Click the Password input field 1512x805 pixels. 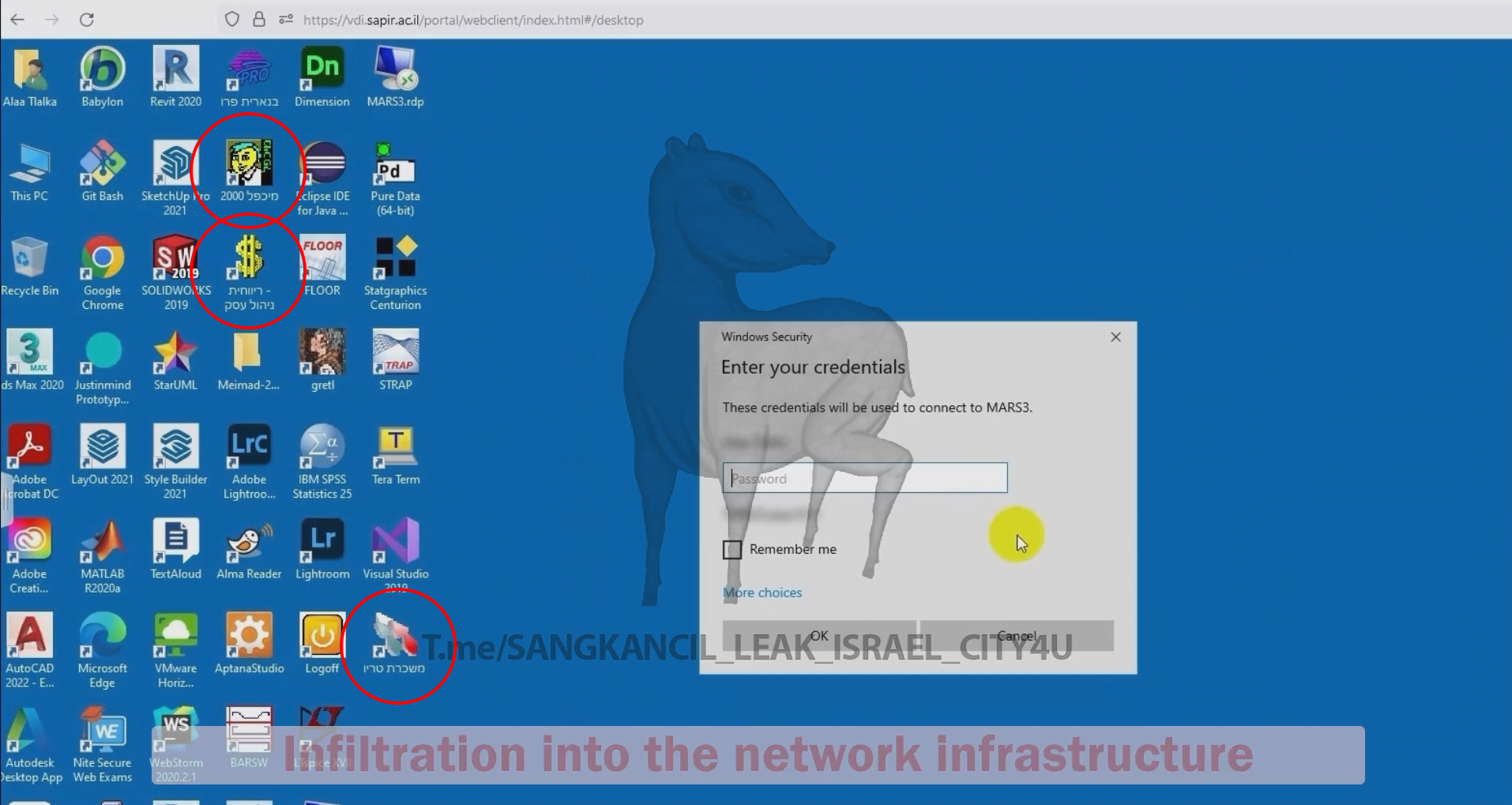point(865,478)
